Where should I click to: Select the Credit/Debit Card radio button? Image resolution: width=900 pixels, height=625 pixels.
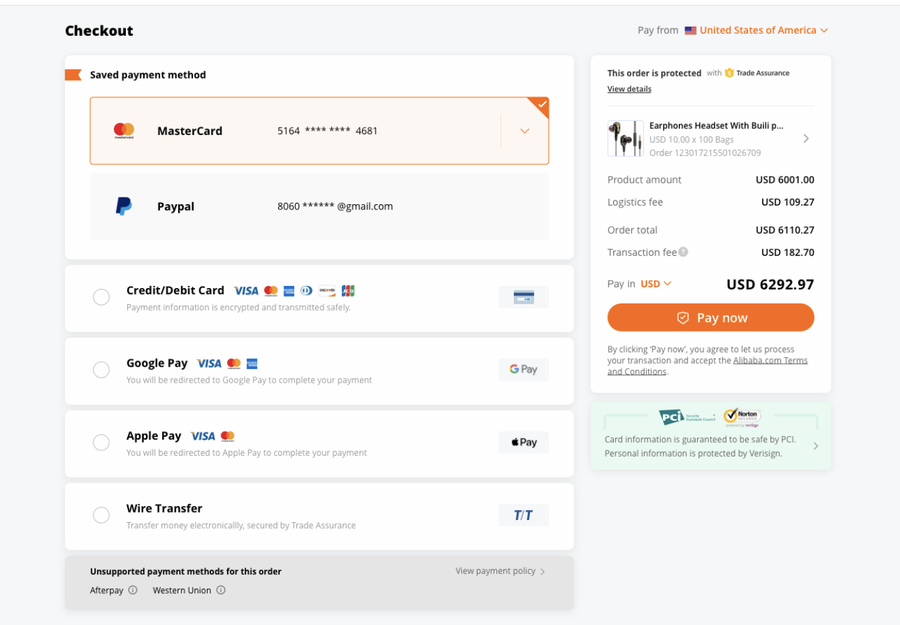tap(101, 297)
